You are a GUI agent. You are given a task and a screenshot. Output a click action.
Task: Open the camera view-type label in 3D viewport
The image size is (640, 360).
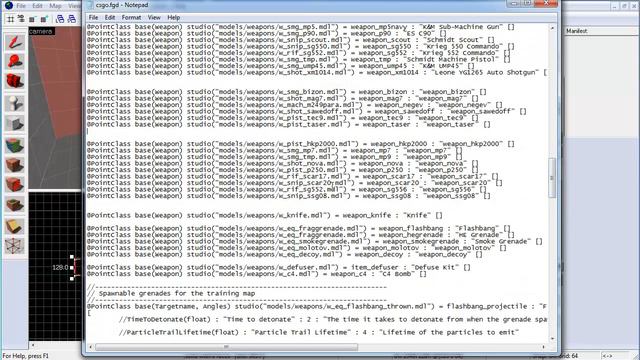pos(41,31)
